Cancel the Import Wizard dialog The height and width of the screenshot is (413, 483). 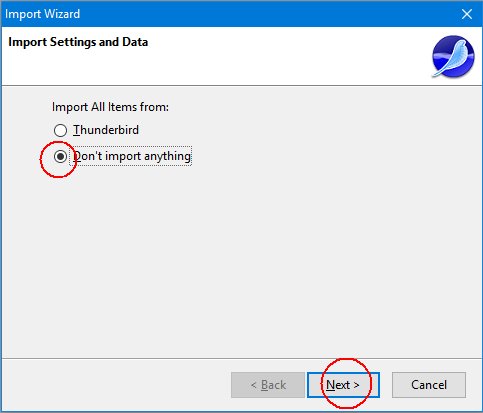click(x=429, y=385)
